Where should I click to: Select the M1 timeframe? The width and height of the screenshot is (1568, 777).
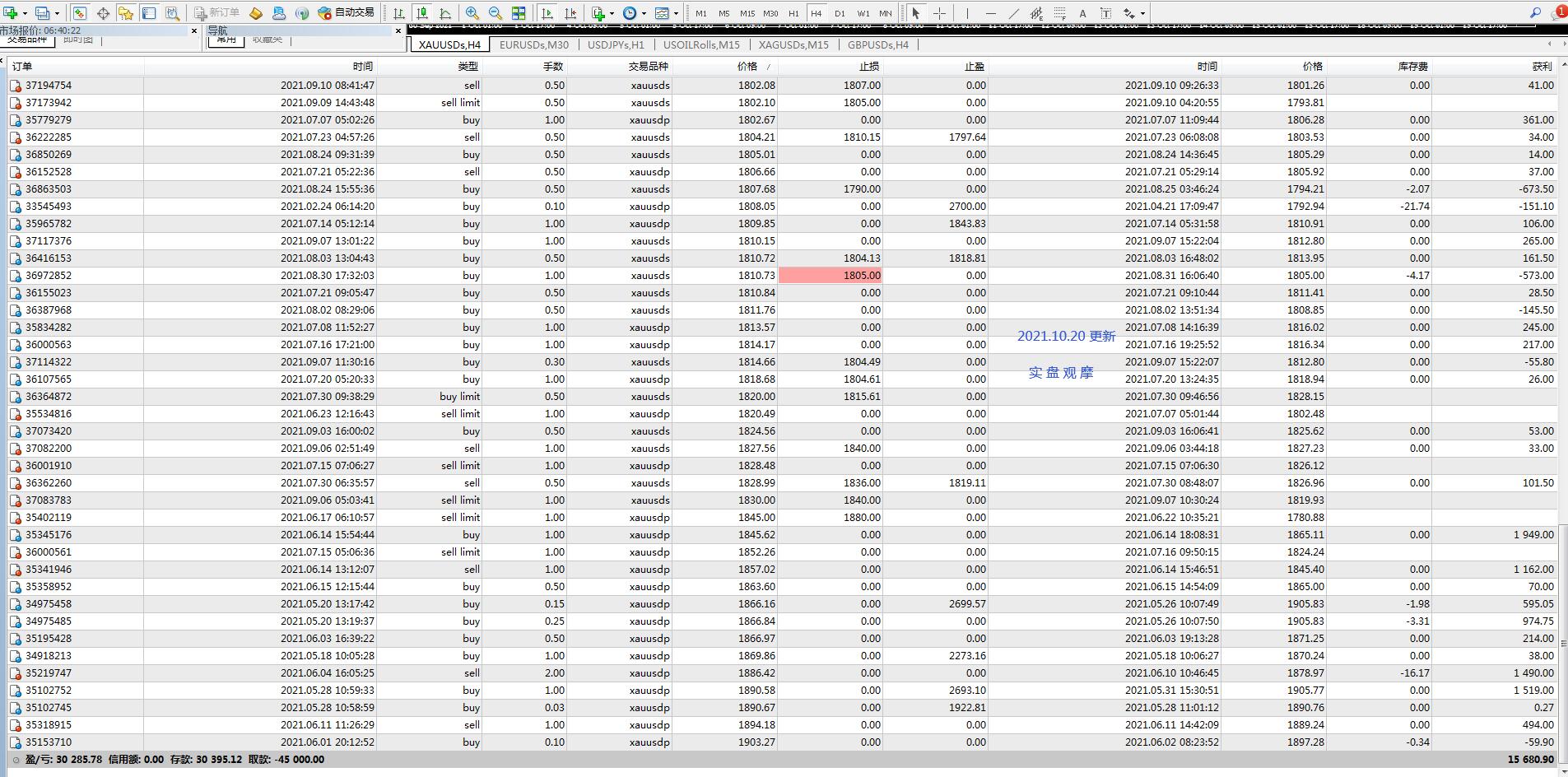click(701, 13)
